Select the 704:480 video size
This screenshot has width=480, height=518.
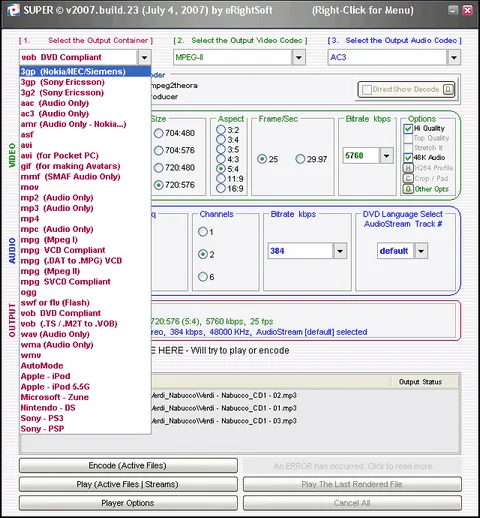click(159, 133)
